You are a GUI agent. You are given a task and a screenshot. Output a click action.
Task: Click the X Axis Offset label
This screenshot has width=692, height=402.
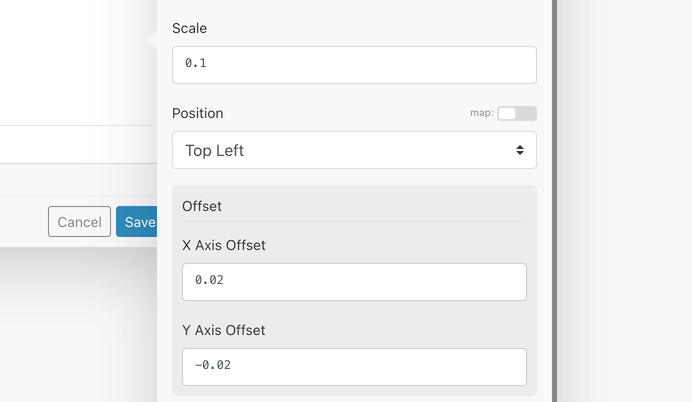point(224,245)
